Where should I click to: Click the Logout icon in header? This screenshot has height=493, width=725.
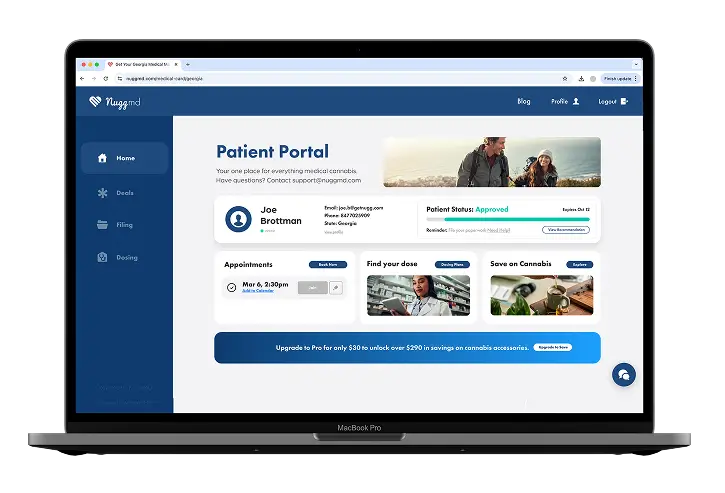tap(625, 101)
